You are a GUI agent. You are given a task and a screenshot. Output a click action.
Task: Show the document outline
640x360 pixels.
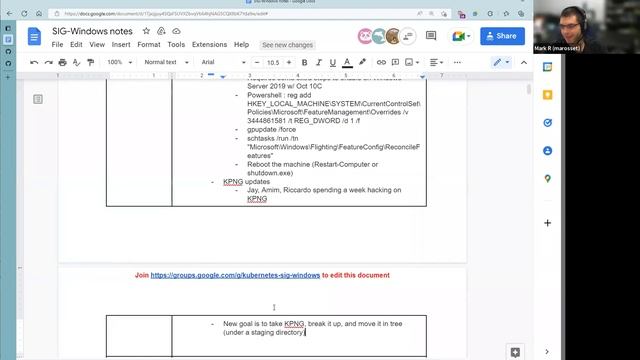pyautogui.click(x=38, y=99)
